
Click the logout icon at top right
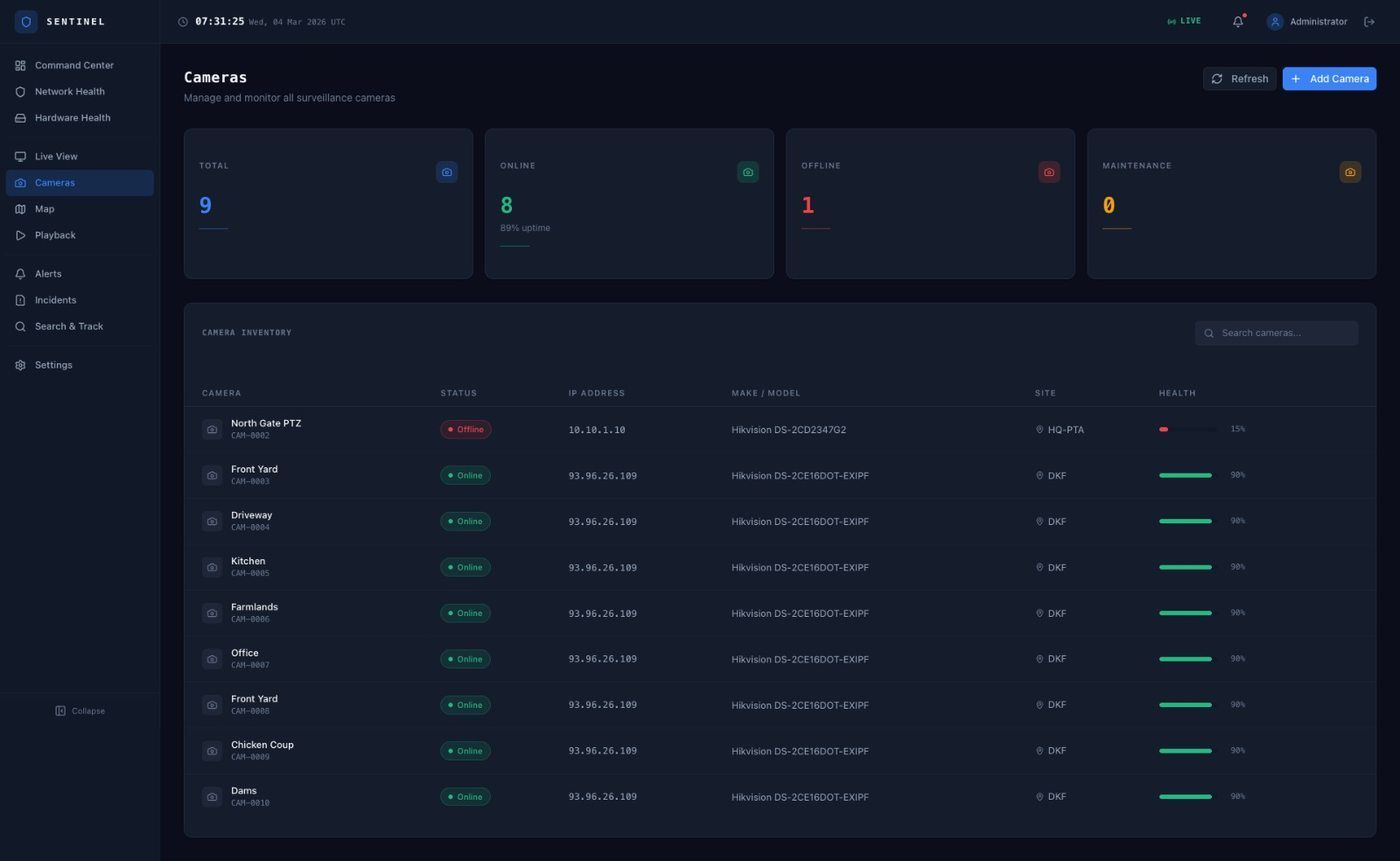(x=1369, y=21)
